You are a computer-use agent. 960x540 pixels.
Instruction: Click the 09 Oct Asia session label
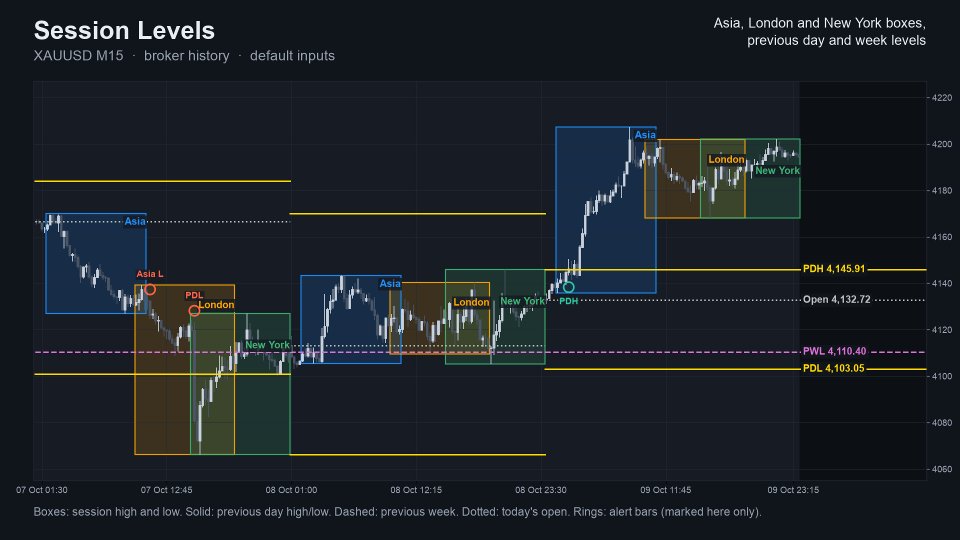645,135
